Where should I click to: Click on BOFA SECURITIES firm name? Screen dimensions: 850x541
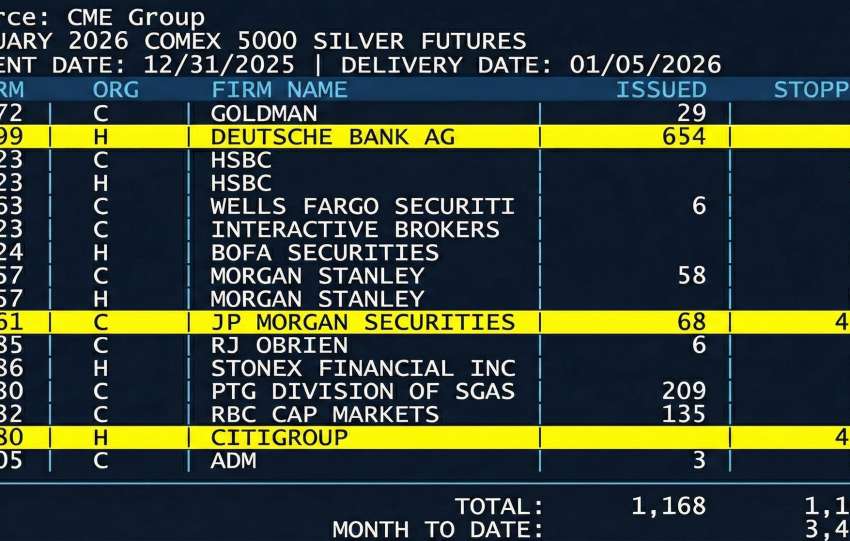[324, 252]
